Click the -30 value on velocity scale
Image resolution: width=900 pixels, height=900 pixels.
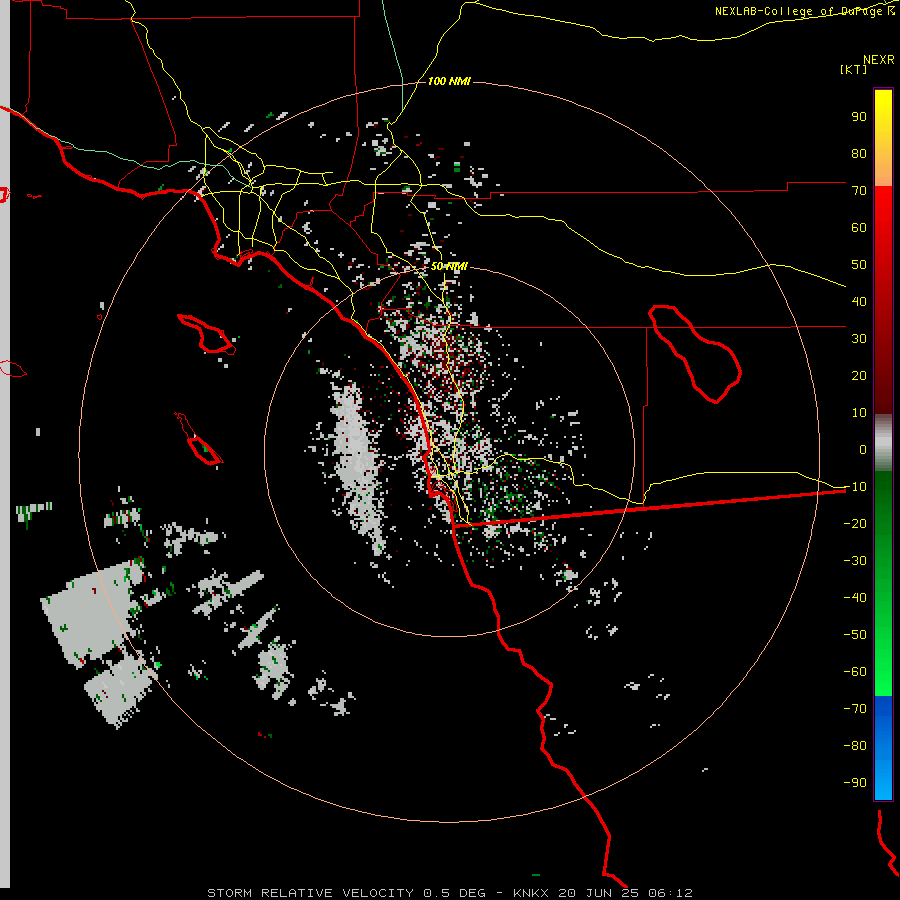pos(855,561)
